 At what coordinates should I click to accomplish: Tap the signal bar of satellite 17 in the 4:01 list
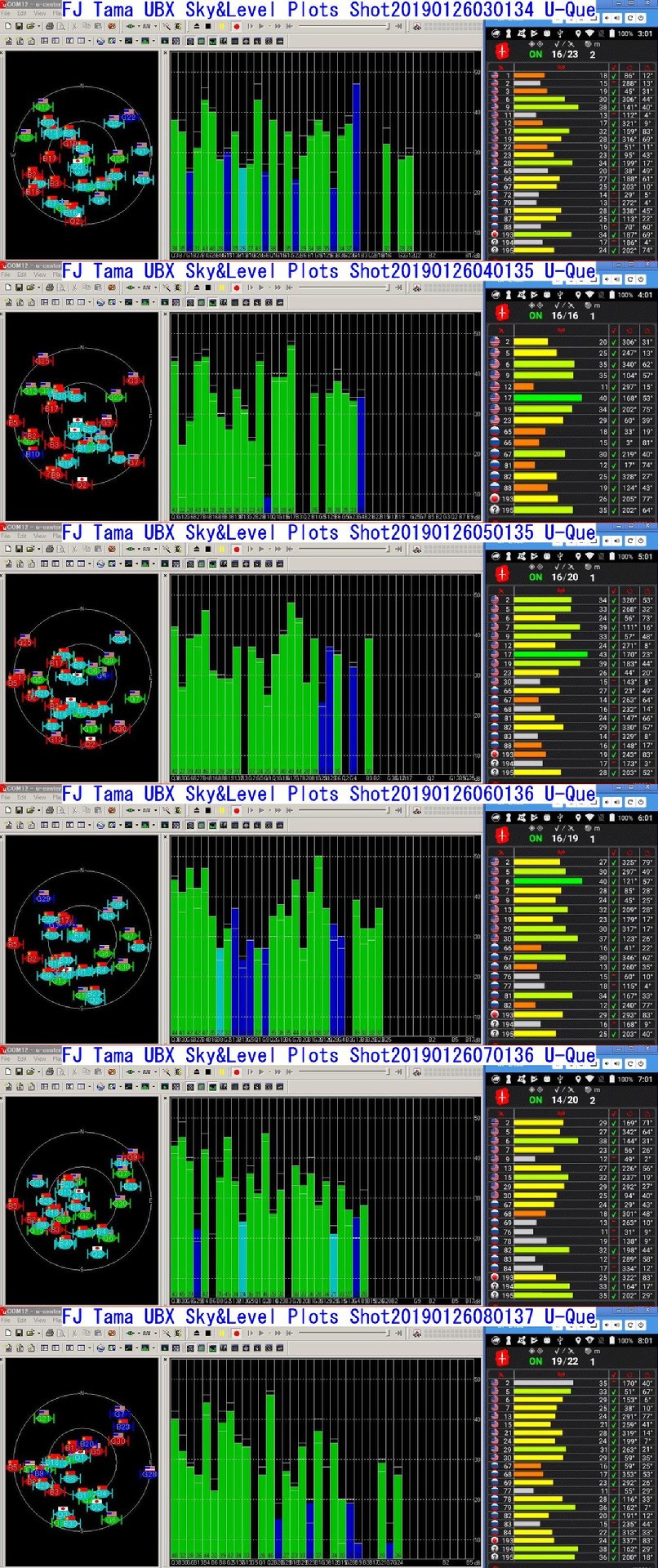point(548,398)
